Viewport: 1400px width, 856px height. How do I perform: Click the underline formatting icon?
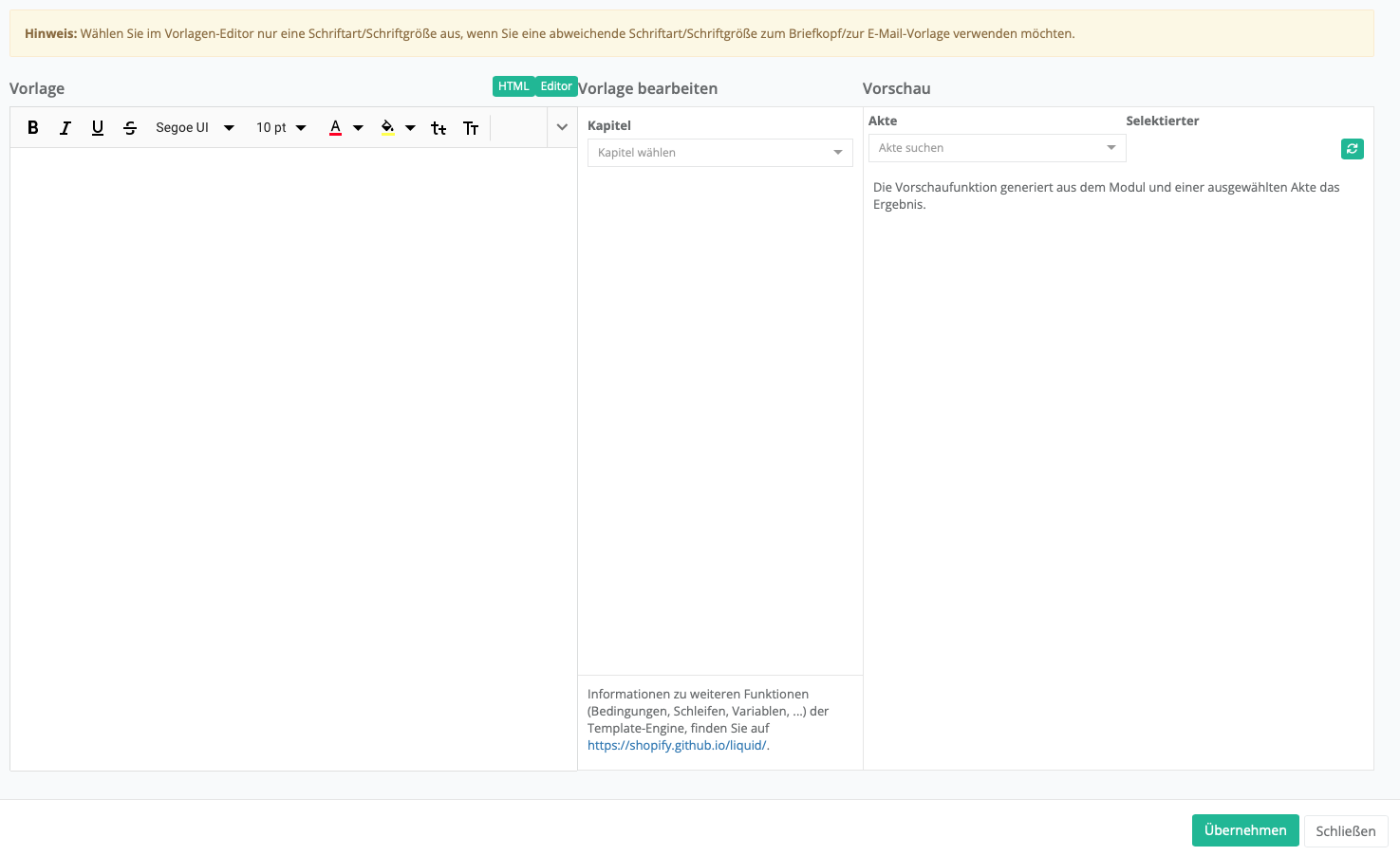point(98,128)
